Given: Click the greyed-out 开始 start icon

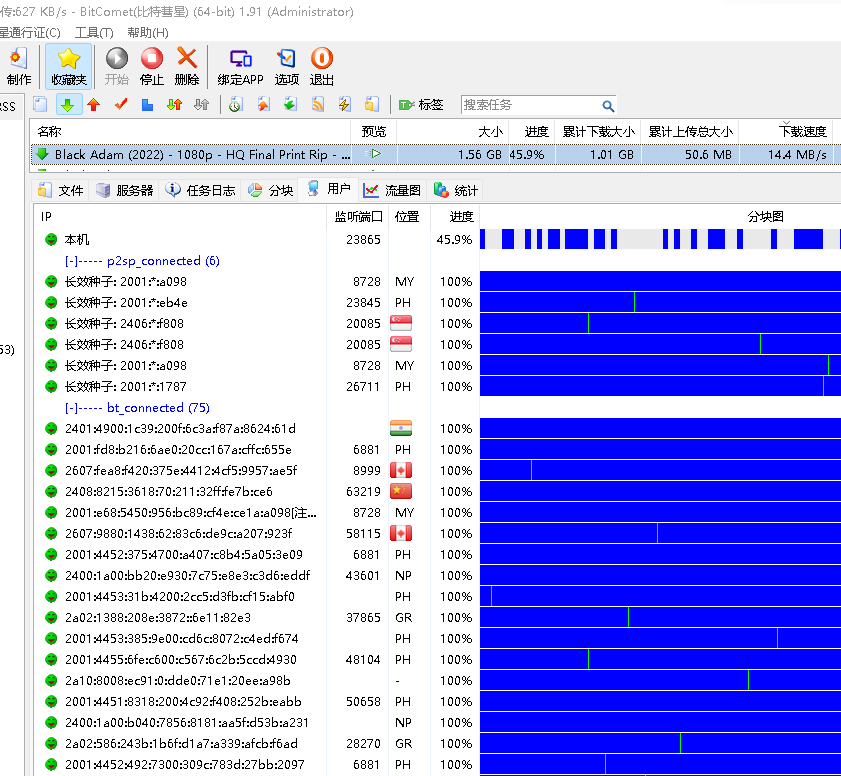Looking at the screenshot, I should [x=117, y=66].
